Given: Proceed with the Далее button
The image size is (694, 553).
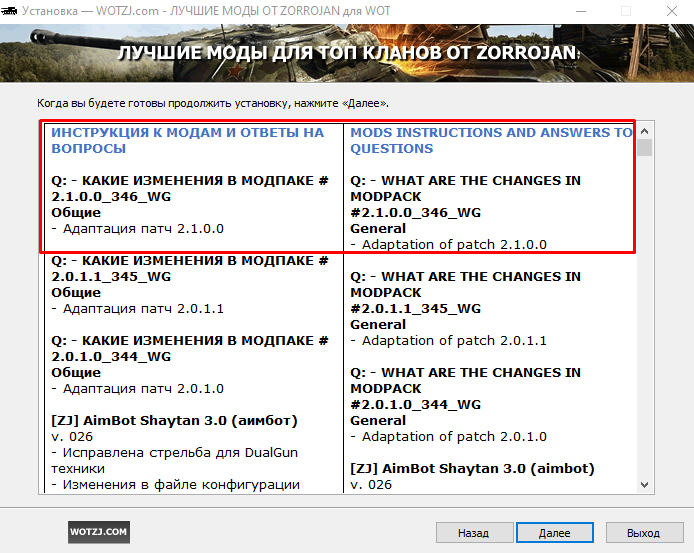Looking at the screenshot, I should pyautogui.click(x=554, y=533).
